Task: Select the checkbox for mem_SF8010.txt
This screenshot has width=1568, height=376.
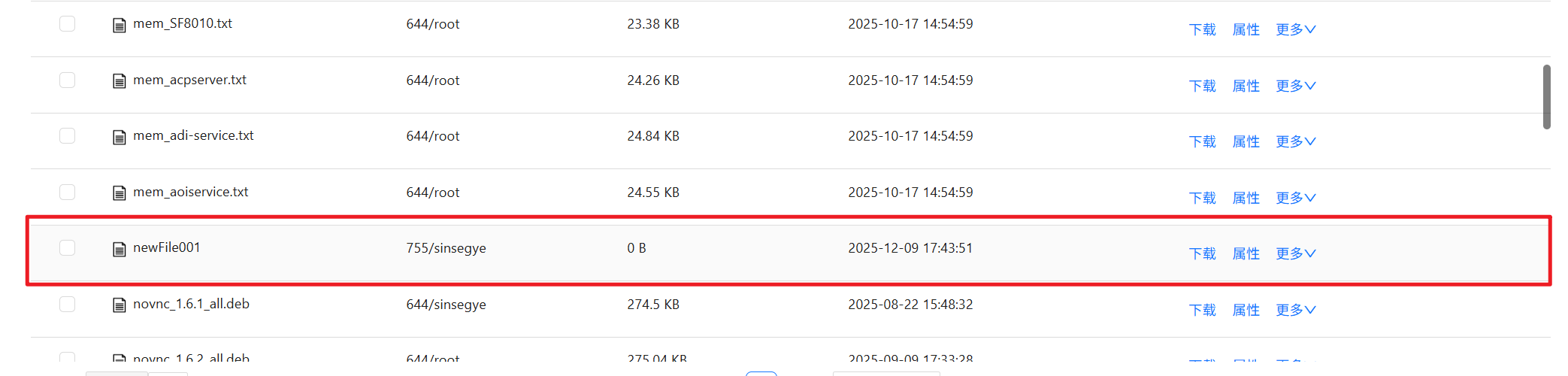Action: [x=68, y=24]
